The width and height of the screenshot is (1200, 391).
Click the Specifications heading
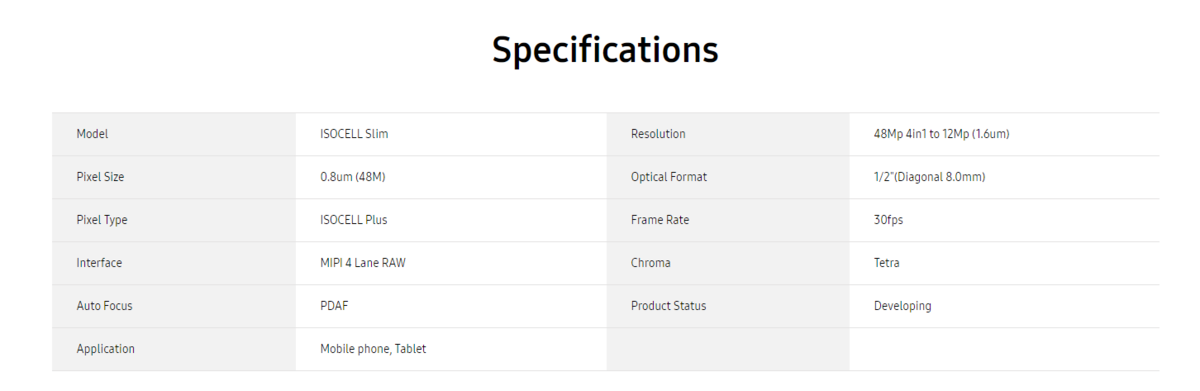[605, 50]
